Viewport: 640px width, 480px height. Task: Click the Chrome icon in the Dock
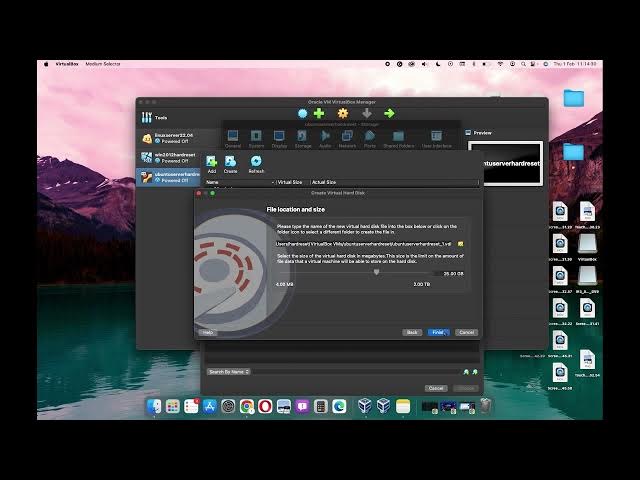point(247,406)
